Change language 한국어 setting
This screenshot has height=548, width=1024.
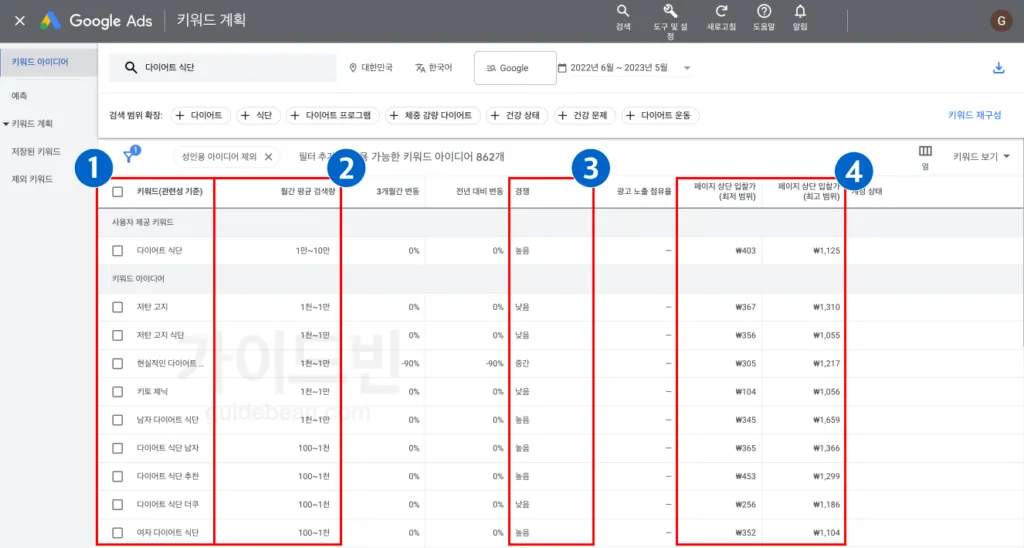(434, 68)
